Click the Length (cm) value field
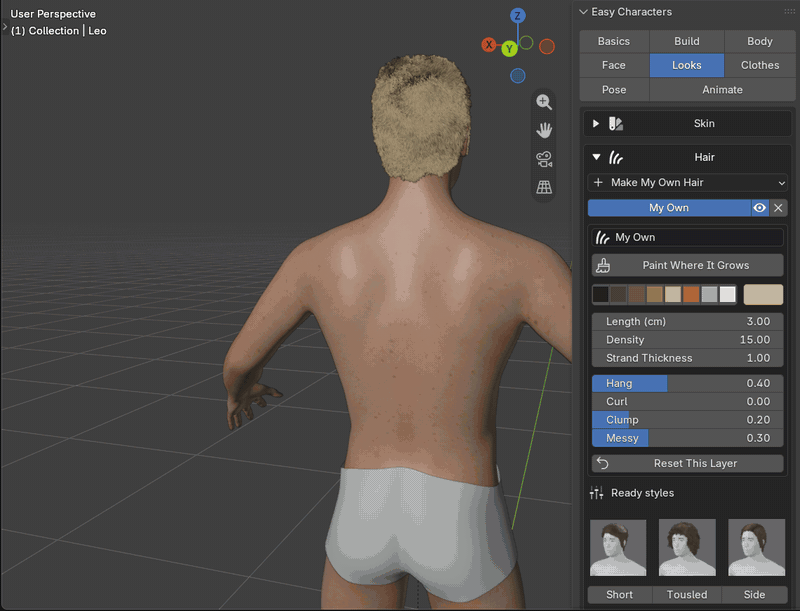Screen dimensions: 800x611 pyautogui.click(x=687, y=321)
